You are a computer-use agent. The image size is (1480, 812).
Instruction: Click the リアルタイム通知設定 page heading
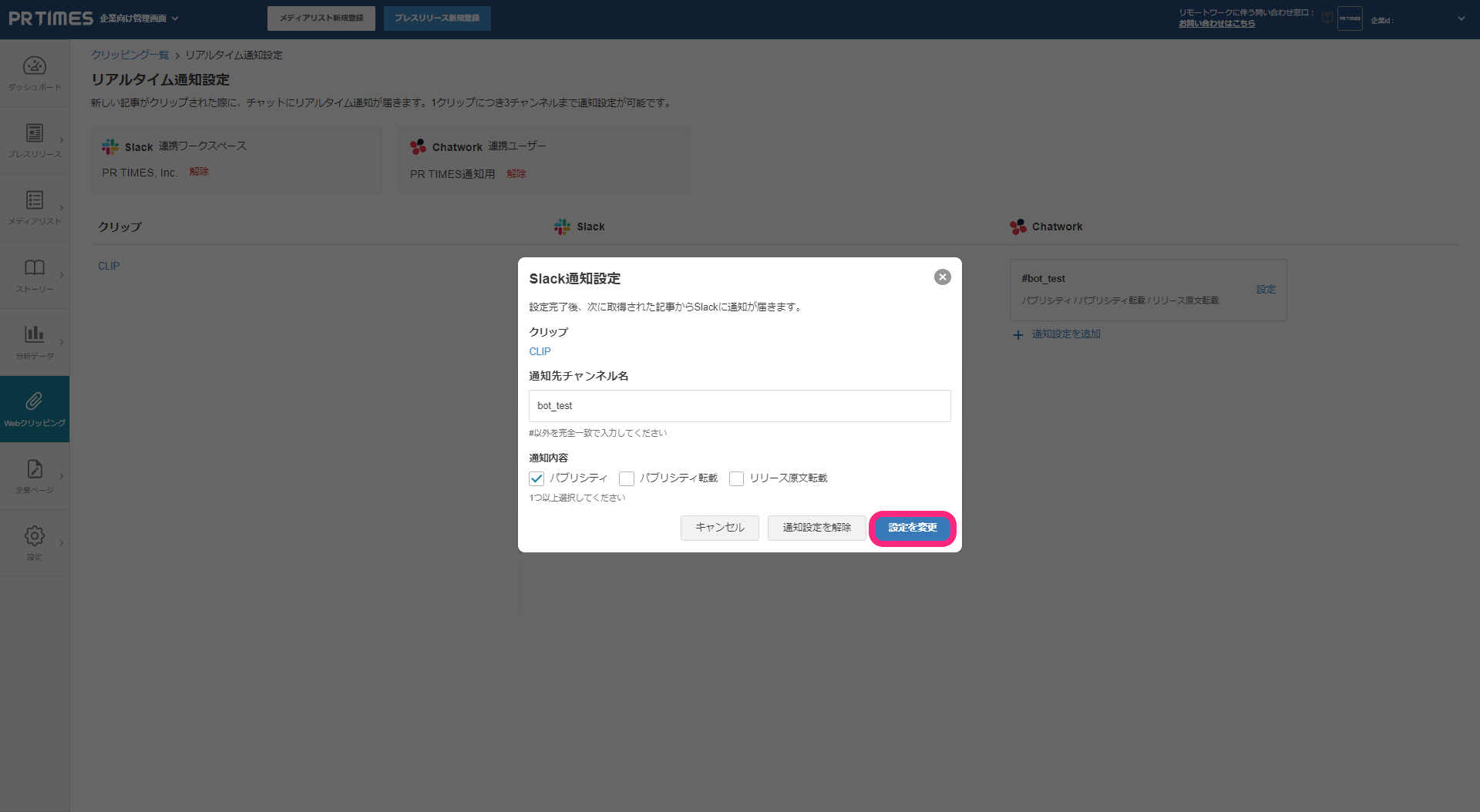pyautogui.click(x=160, y=80)
